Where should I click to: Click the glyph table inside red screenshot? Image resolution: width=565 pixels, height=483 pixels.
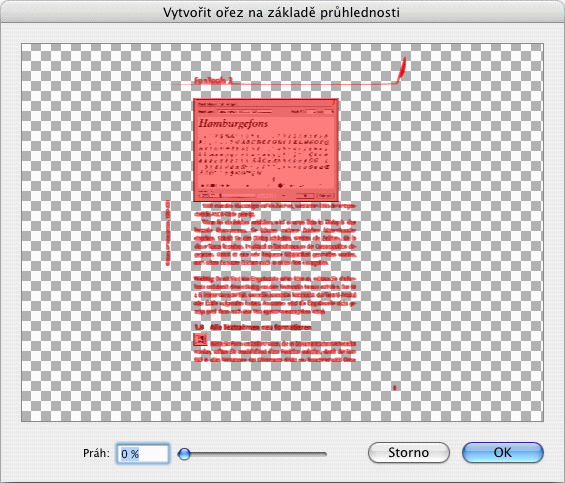tap(264, 154)
